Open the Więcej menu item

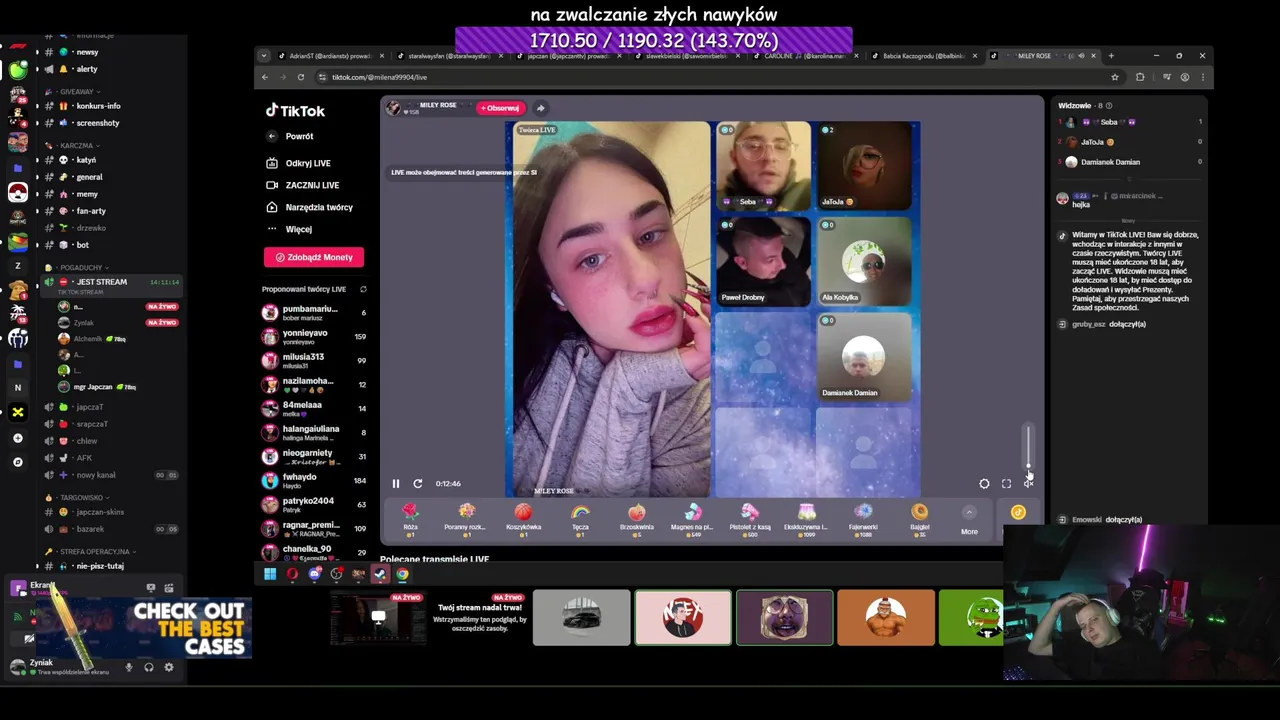tap(289, 229)
